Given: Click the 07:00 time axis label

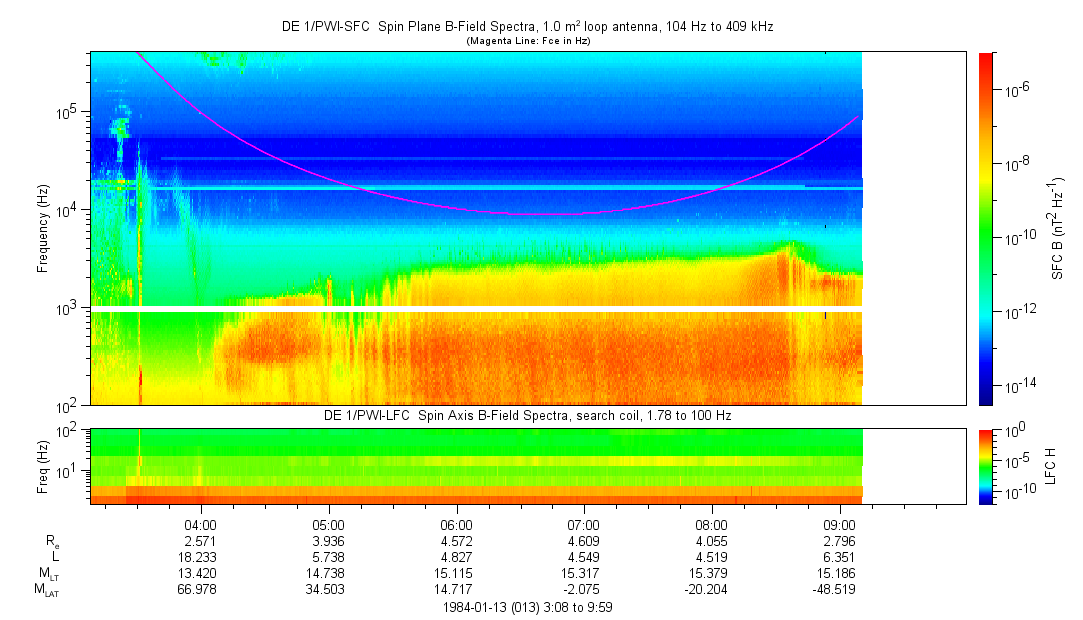Looking at the screenshot, I should [x=584, y=523].
